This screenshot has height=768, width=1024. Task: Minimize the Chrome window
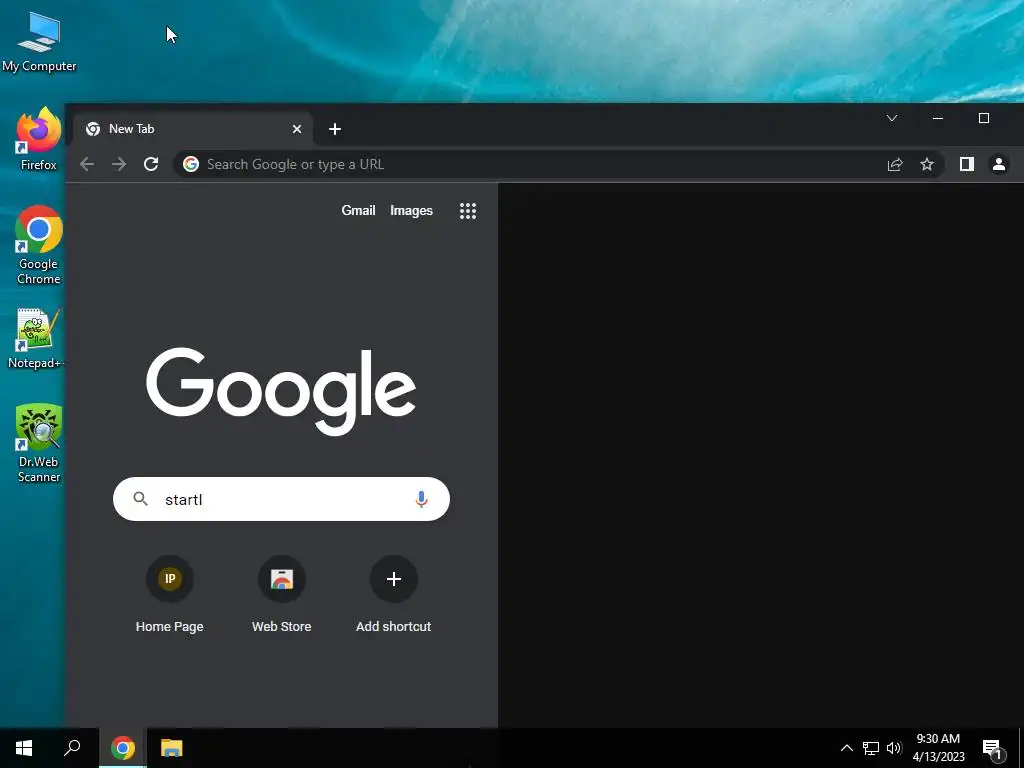click(938, 118)
